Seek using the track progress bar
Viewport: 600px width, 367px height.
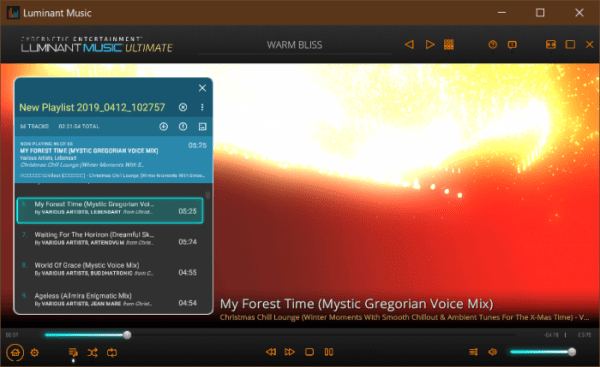point(279,335)
